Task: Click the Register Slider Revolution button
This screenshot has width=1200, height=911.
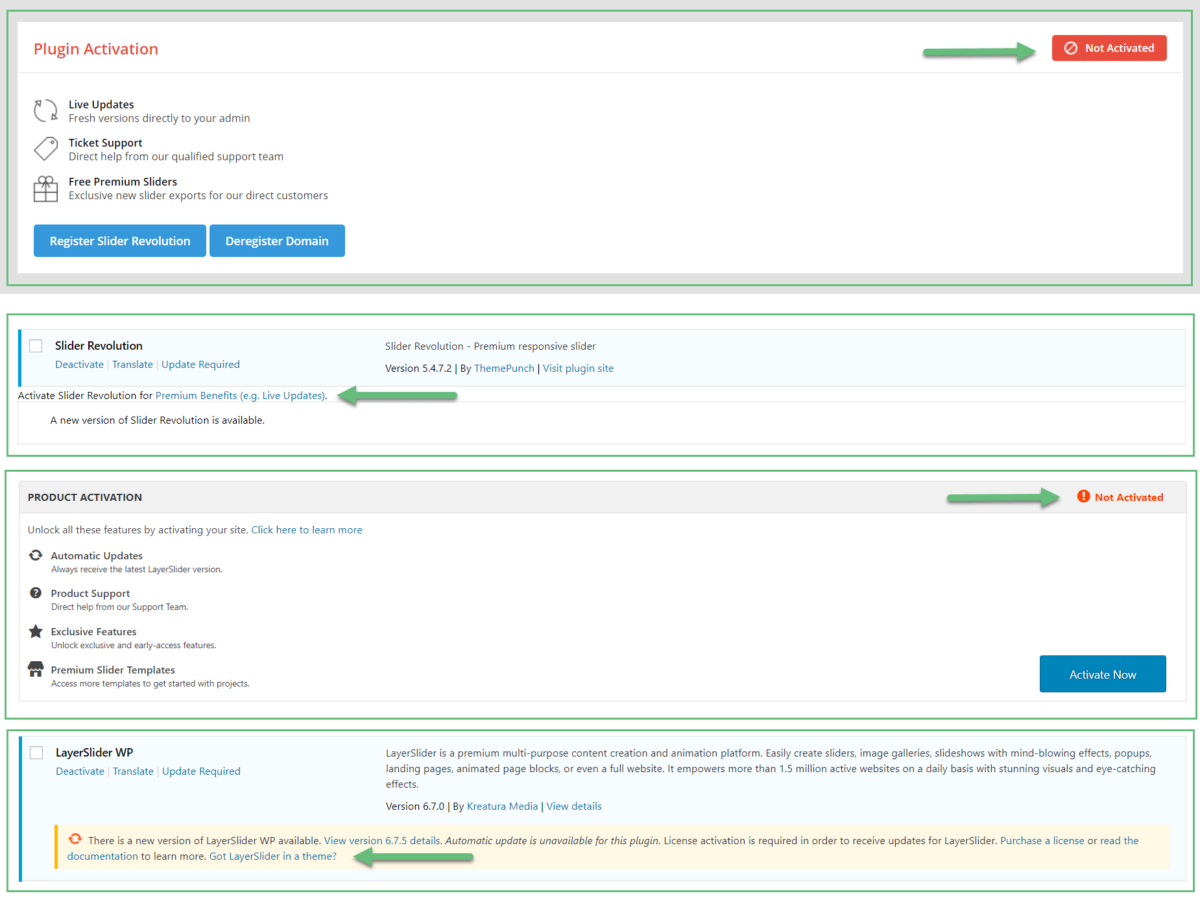Action: click(x=119, y=240)
